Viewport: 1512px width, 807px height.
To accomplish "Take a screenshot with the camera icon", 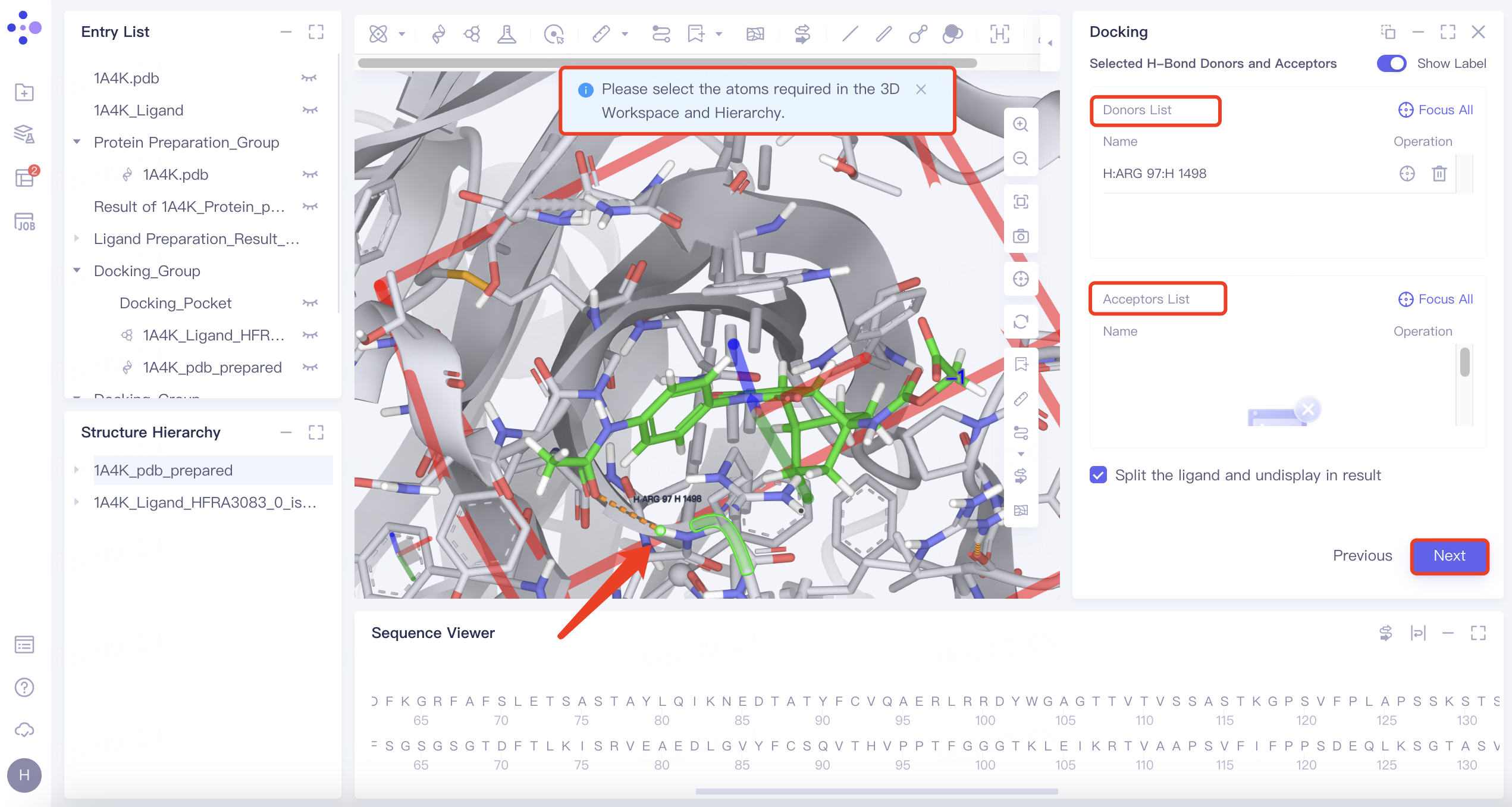I will tap(1021, 236).
